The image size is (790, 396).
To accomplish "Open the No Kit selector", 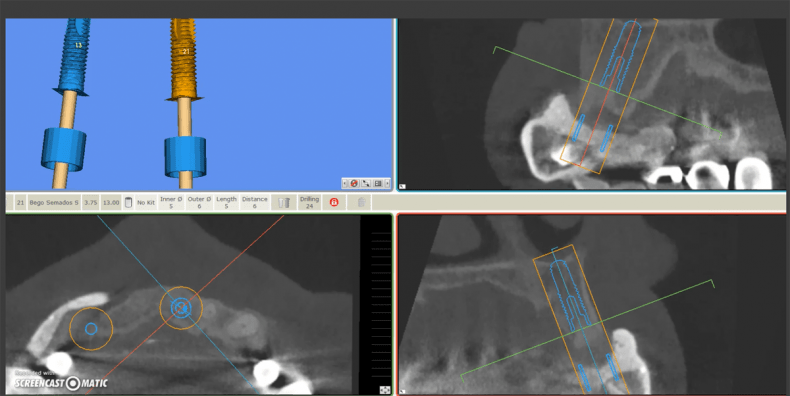I will pos(146,203).
